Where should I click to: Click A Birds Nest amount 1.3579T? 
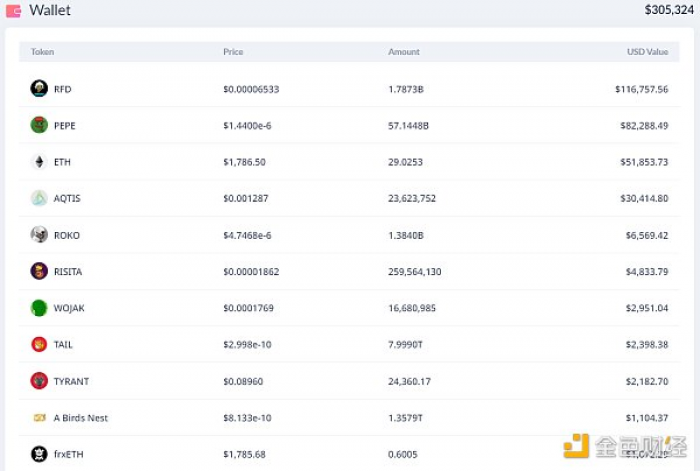tap(405, 418)
